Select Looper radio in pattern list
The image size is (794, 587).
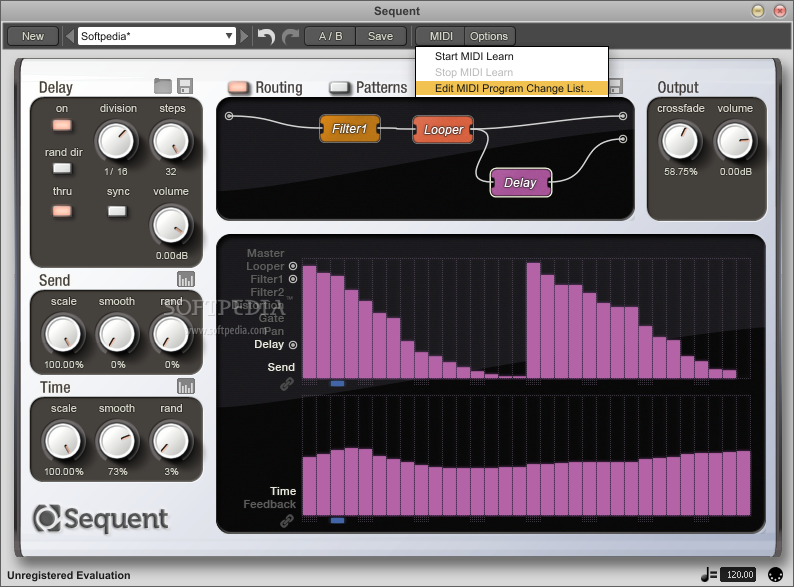293,266
